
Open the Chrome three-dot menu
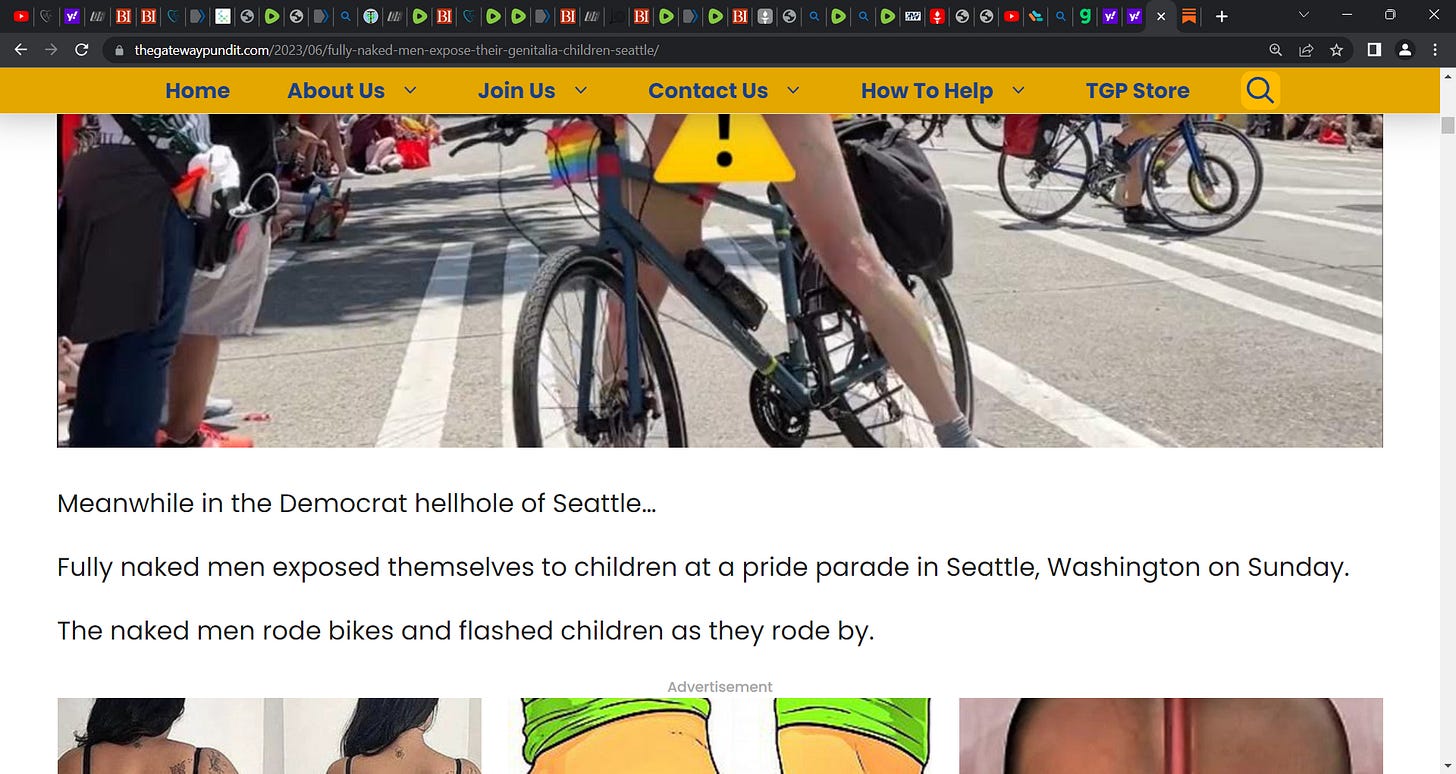tap(1436, 50)
